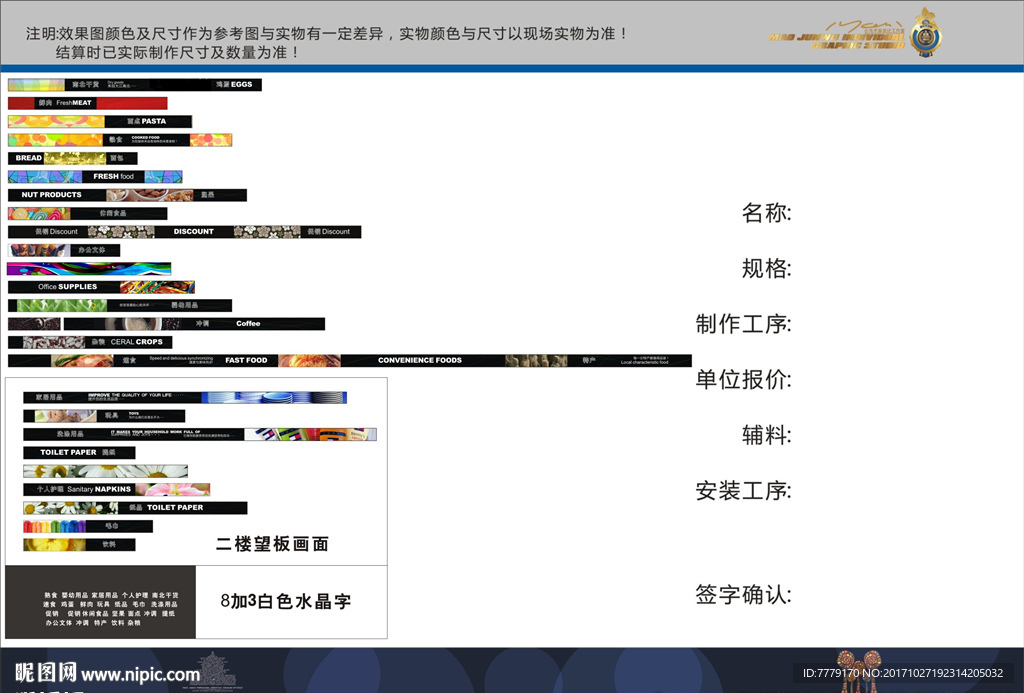Click the bold uppercase DISCOUNT text
1024x693 pixels.
193,232
